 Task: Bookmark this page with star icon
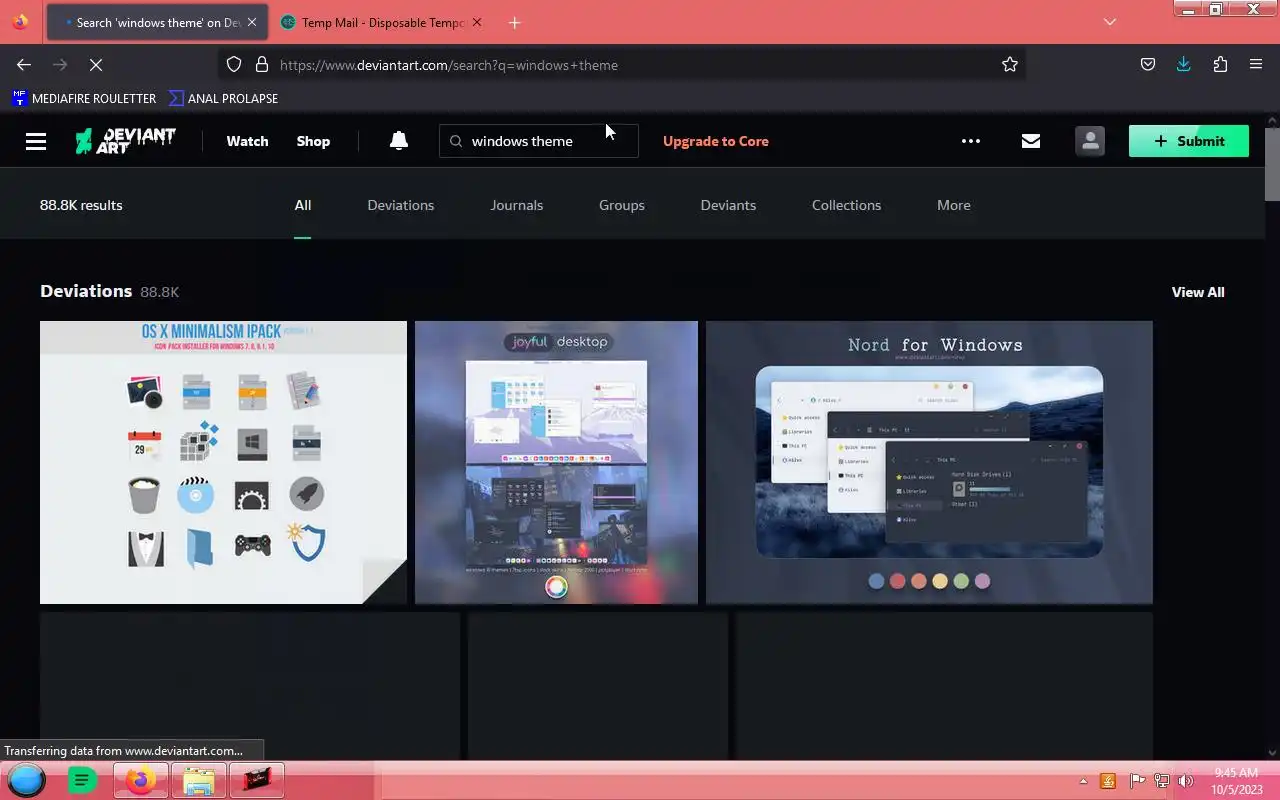[1010, 65]
